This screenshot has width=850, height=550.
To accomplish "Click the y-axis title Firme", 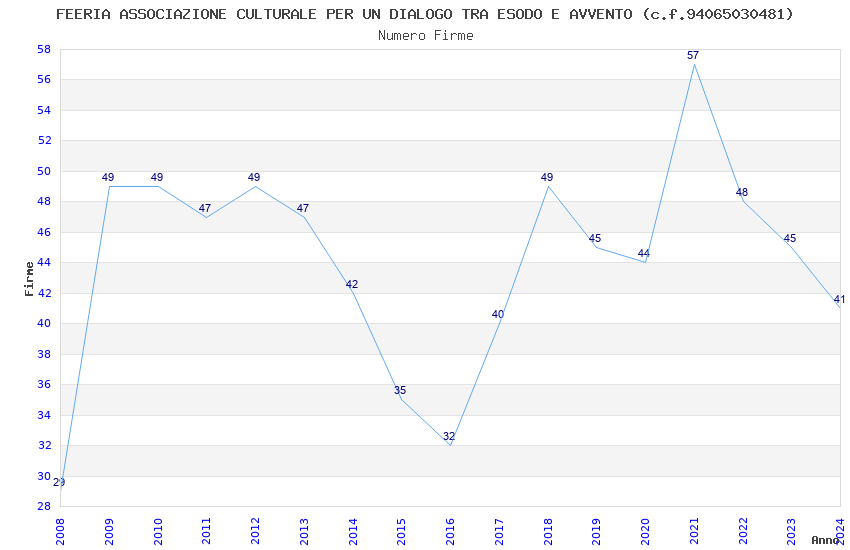I will [x=29, y=279].
